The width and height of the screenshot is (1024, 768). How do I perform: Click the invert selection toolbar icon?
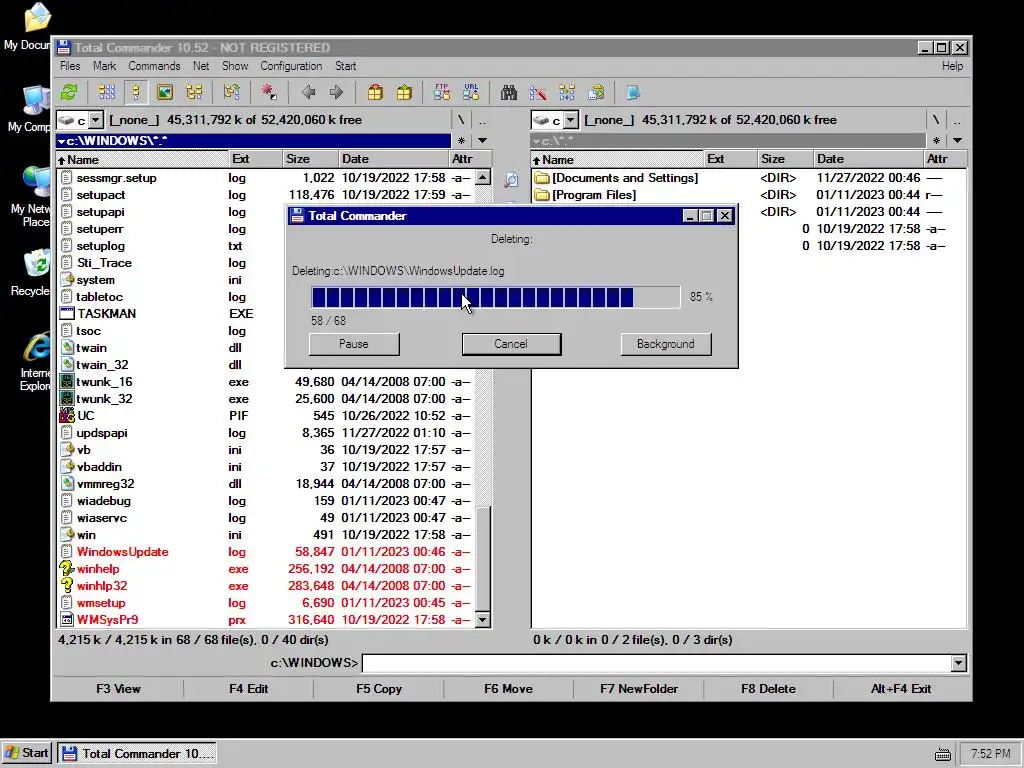coord(232,92)
